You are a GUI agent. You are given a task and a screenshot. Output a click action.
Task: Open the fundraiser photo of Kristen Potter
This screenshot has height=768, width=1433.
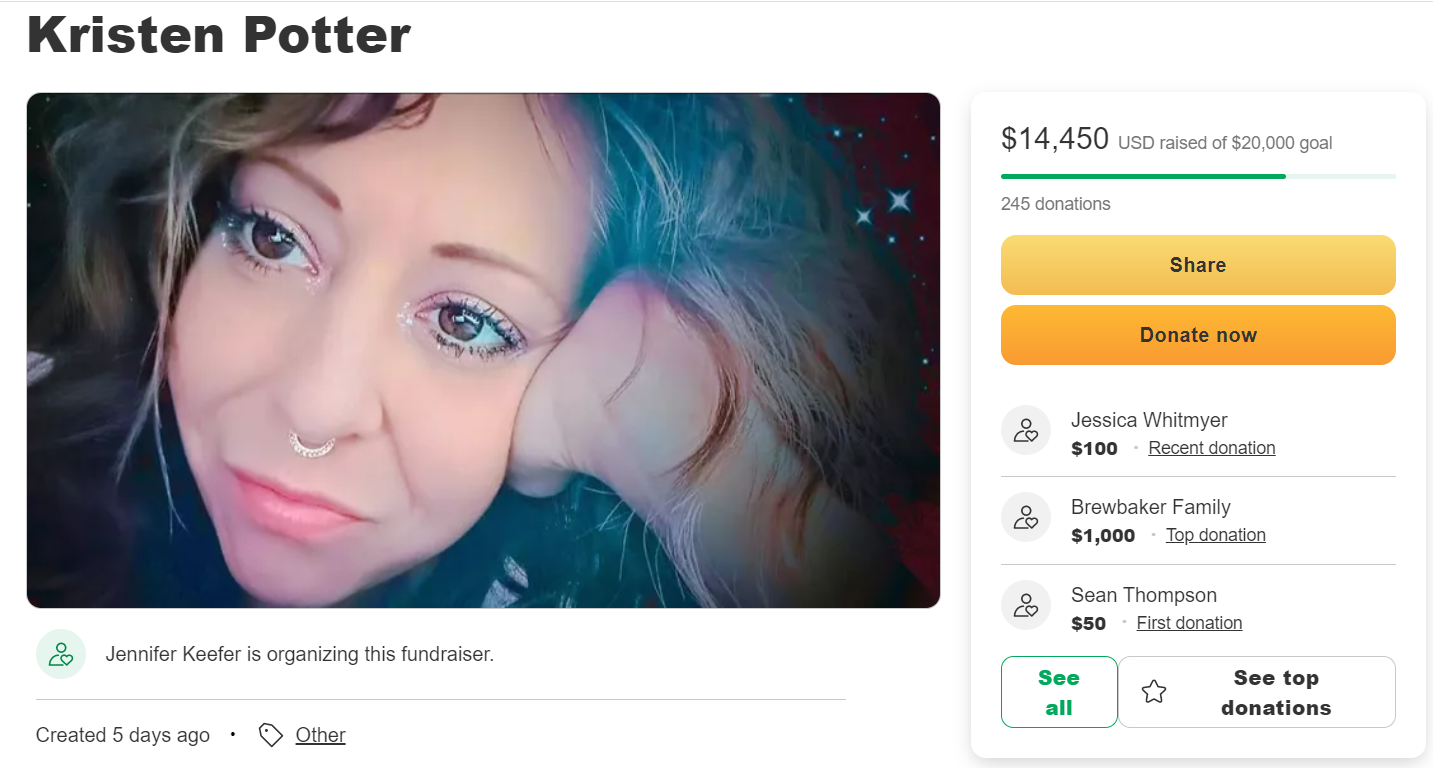[x=483, y=350]
